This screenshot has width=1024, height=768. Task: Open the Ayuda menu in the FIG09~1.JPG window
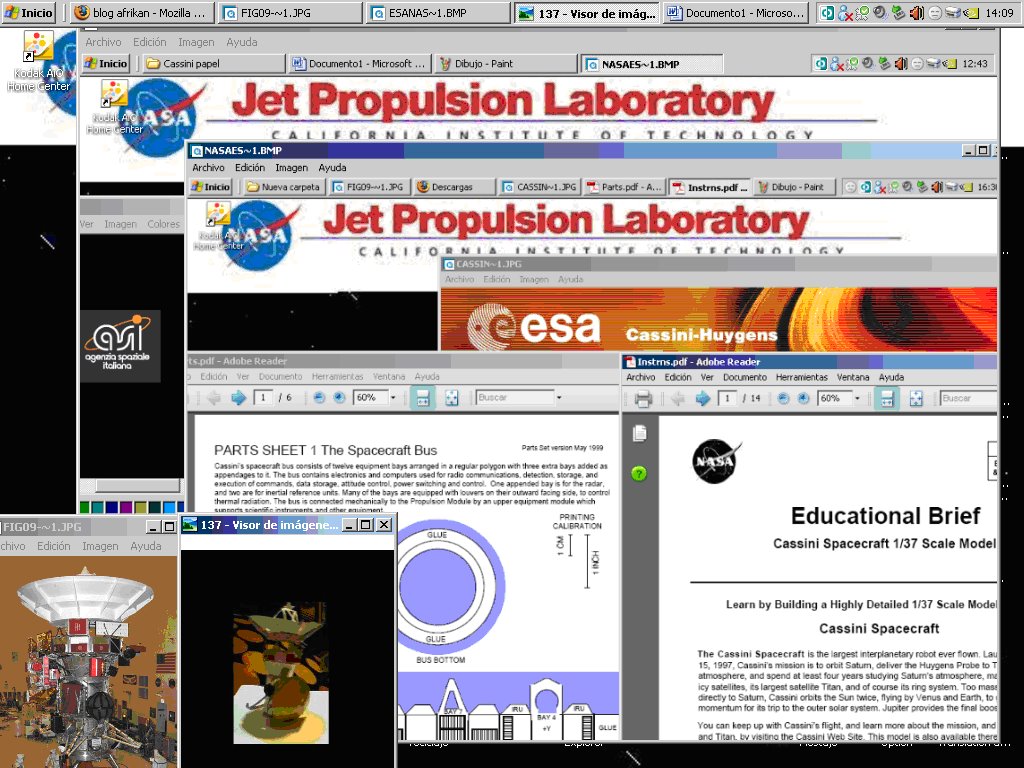click(x=146, y=546)
